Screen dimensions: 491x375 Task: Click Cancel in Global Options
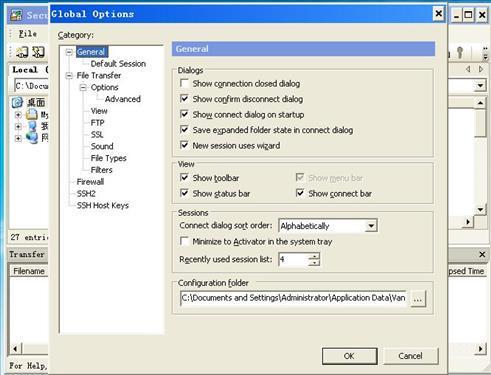(410, 356)
